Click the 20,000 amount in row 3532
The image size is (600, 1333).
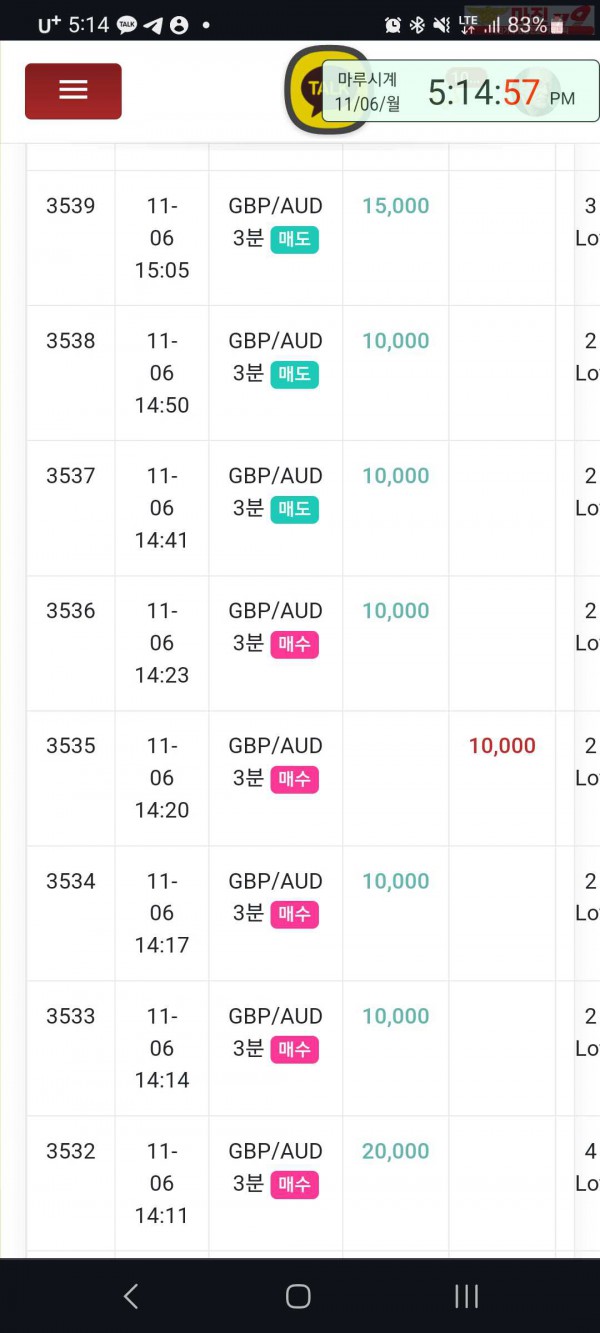pos(396,1151)
